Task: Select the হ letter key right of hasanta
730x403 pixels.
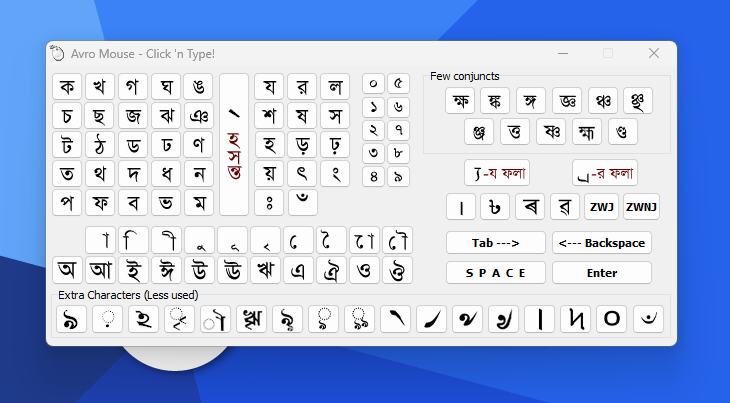Action: tap(269, 145)
